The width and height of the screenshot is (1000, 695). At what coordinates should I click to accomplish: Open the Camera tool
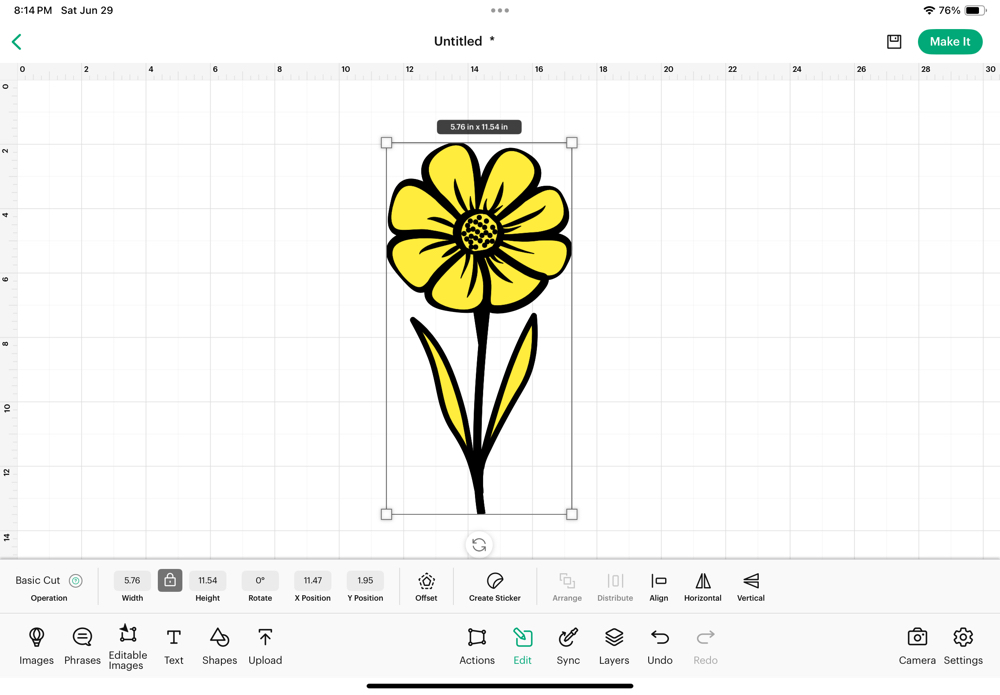(x=917, y=647)
